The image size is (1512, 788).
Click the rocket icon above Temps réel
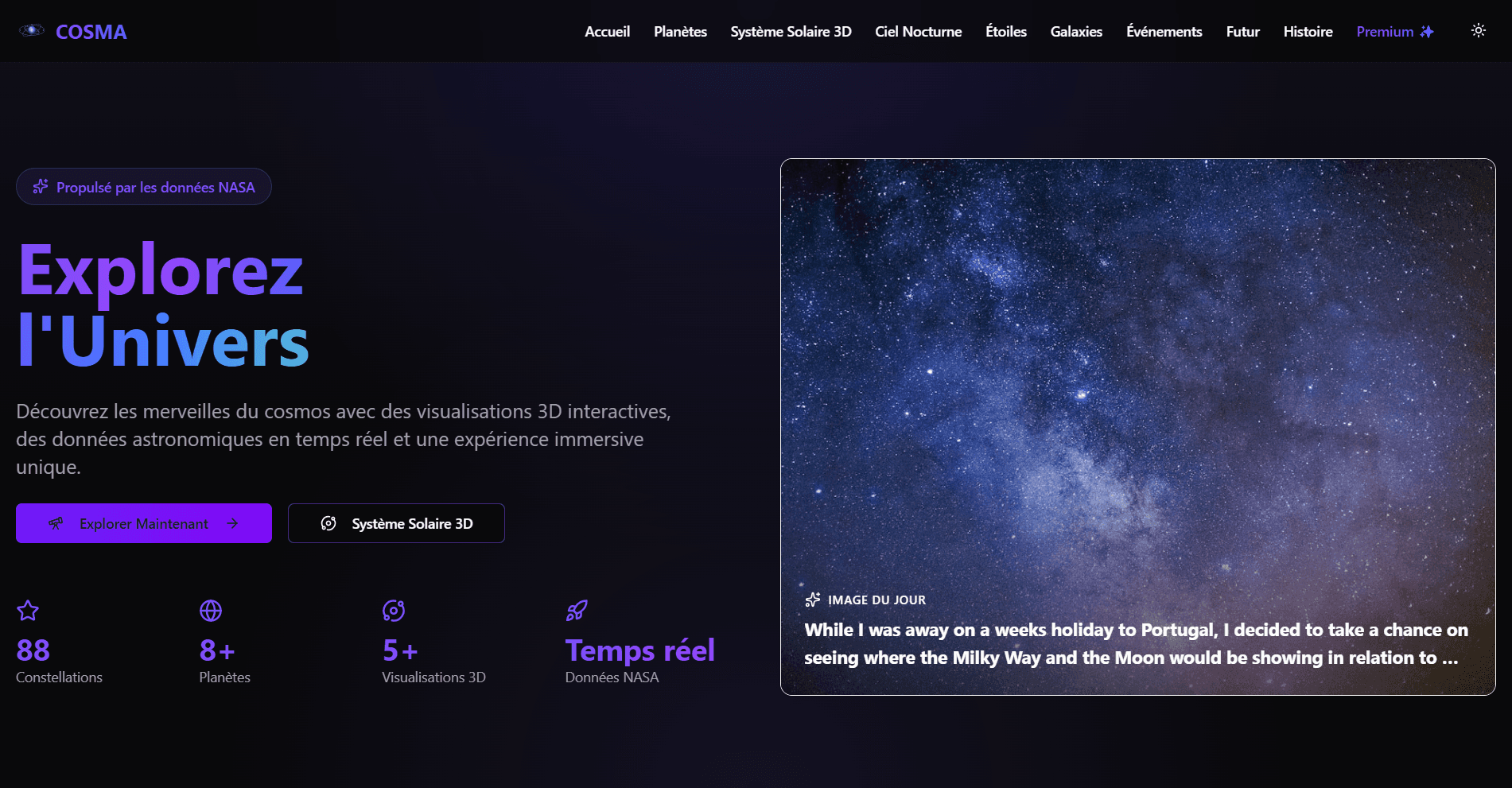pyautogui.click(x=577, y=611)
